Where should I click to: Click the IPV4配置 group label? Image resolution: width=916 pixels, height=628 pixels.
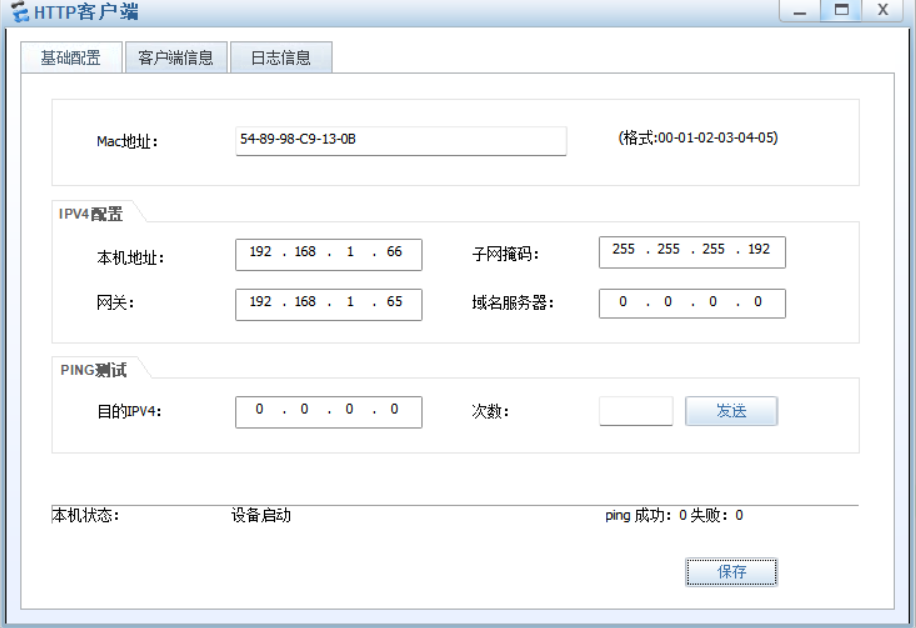coord(91,214)
